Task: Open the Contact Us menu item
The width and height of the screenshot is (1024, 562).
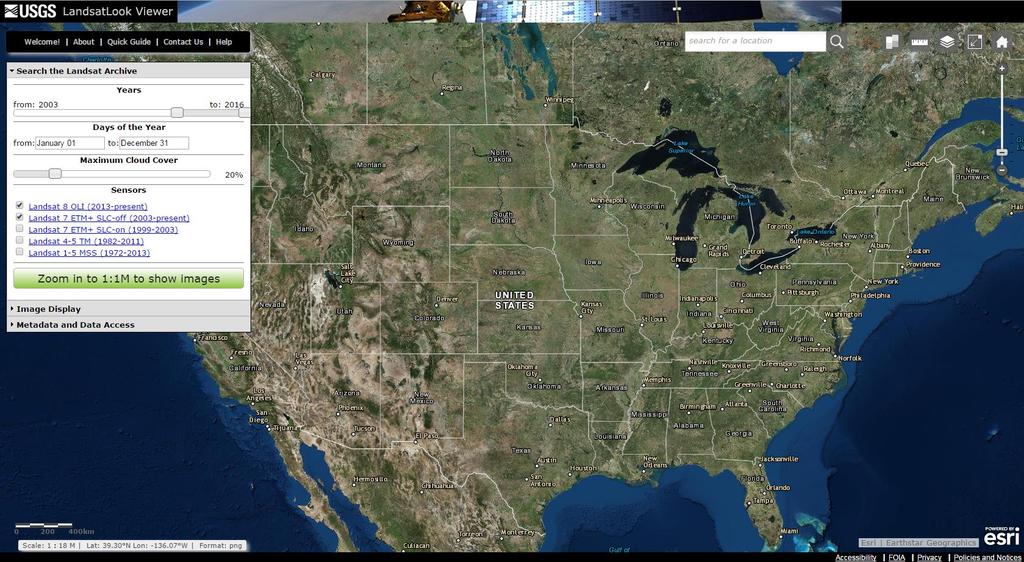Action: tap(183, 42)
